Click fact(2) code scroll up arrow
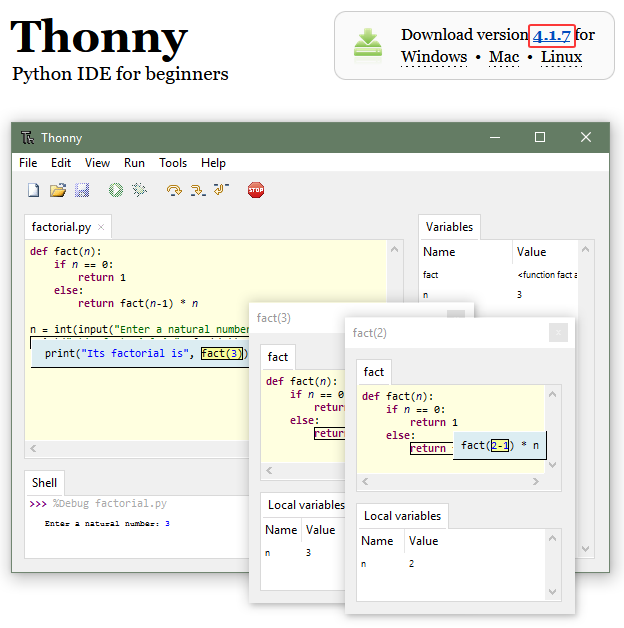624x628 pixels. 553,394
